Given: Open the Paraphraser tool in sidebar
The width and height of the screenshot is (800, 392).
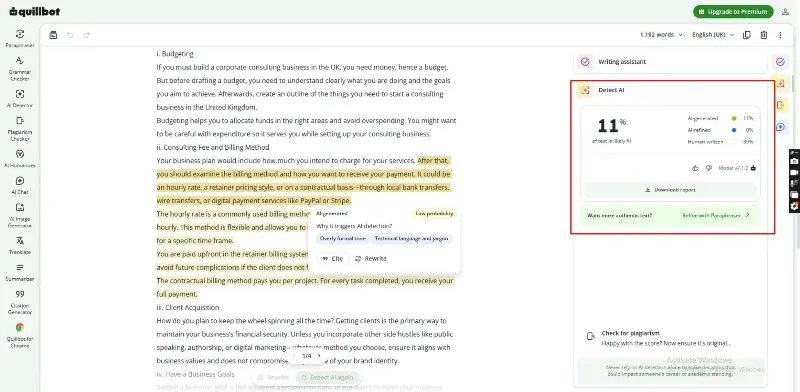Looking at the screenshot, I should pos(20,38).
